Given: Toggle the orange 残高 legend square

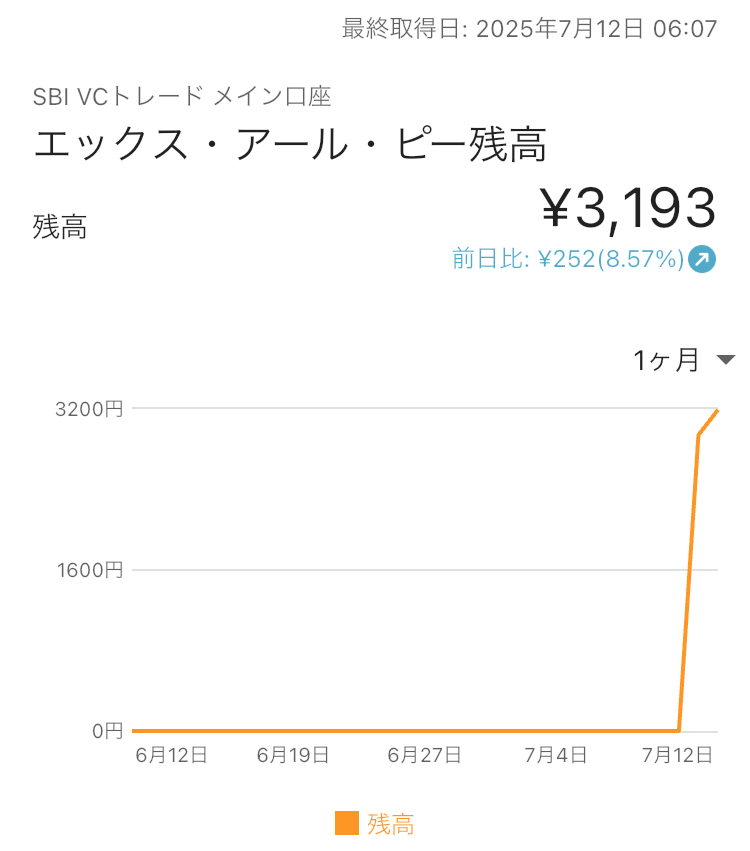Looking at the screenshot, I should (x=347, y=823).
